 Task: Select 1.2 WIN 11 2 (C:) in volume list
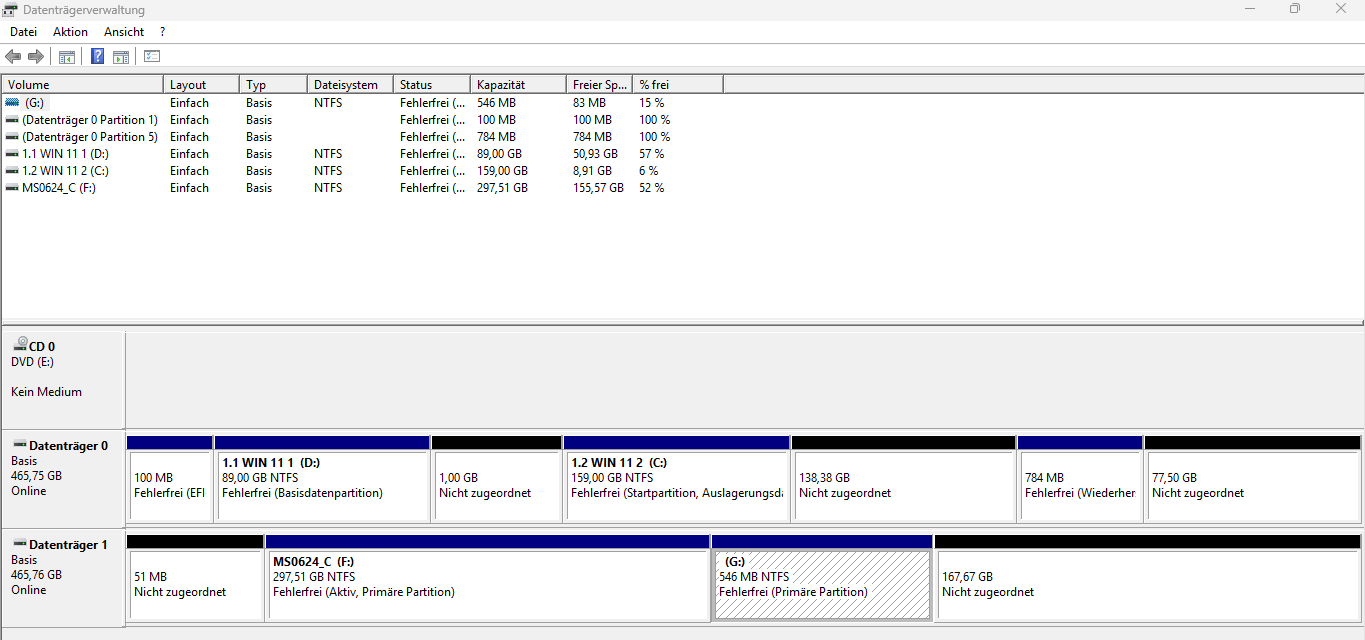click(65, 170)
